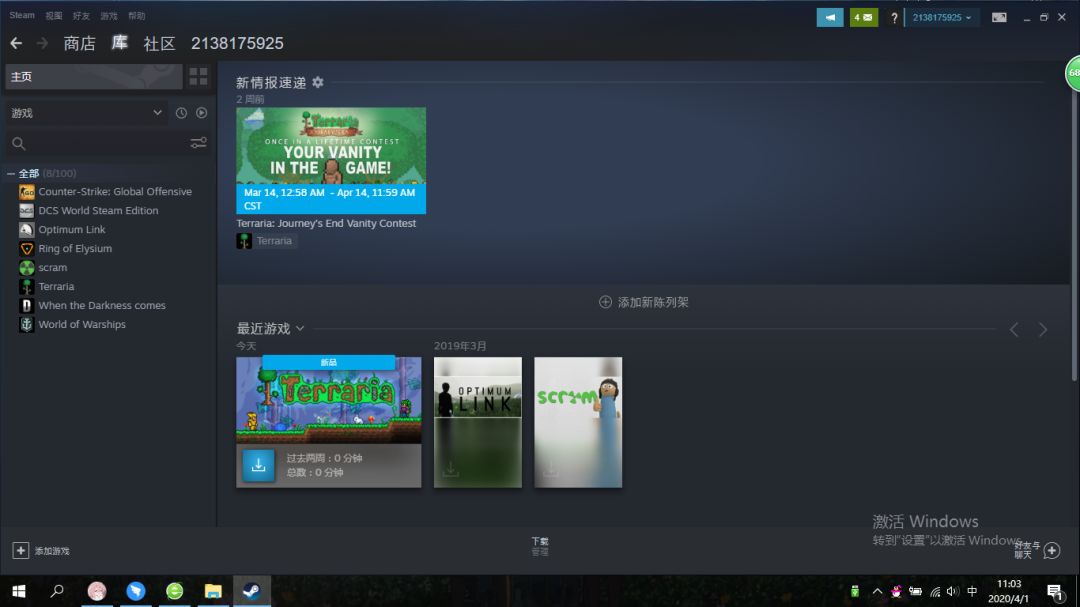This screenshot has height=607, width=1080.
Task: Open the advanced filter sliders icon
Action: [x=198, y=143]
